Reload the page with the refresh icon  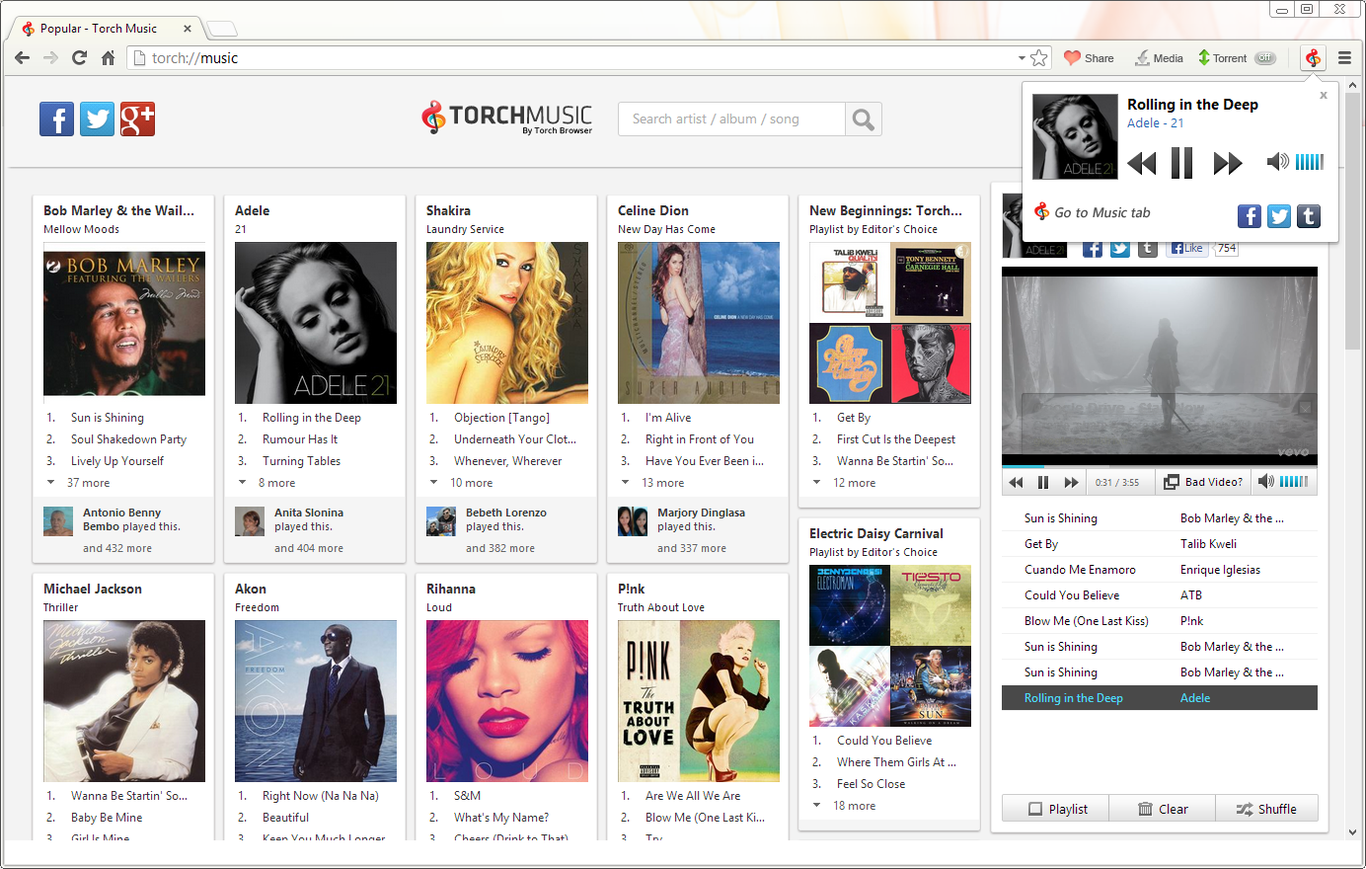click(79, 58)
